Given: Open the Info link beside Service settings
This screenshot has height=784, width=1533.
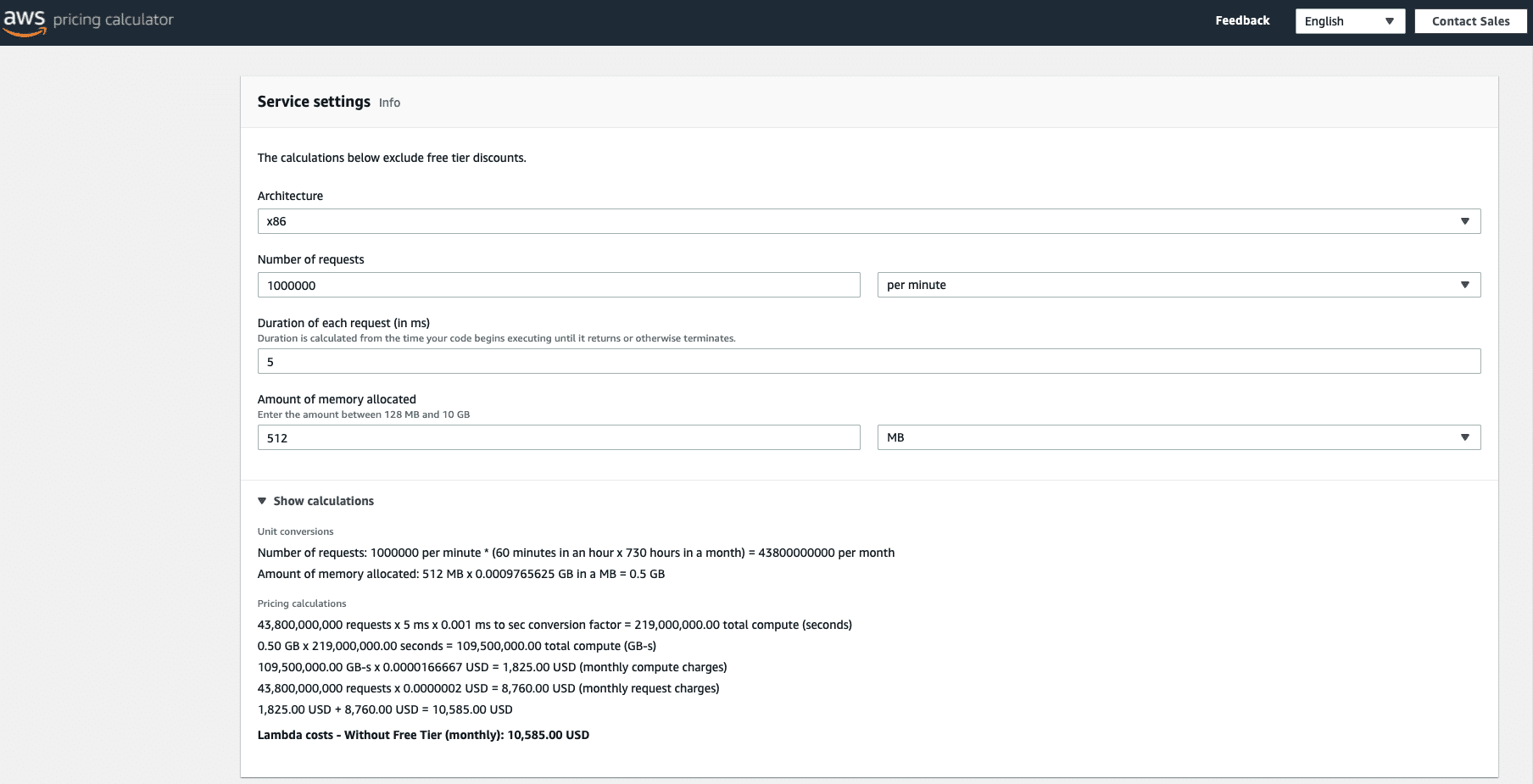Looking at the screenshot, I should [389, 103].
